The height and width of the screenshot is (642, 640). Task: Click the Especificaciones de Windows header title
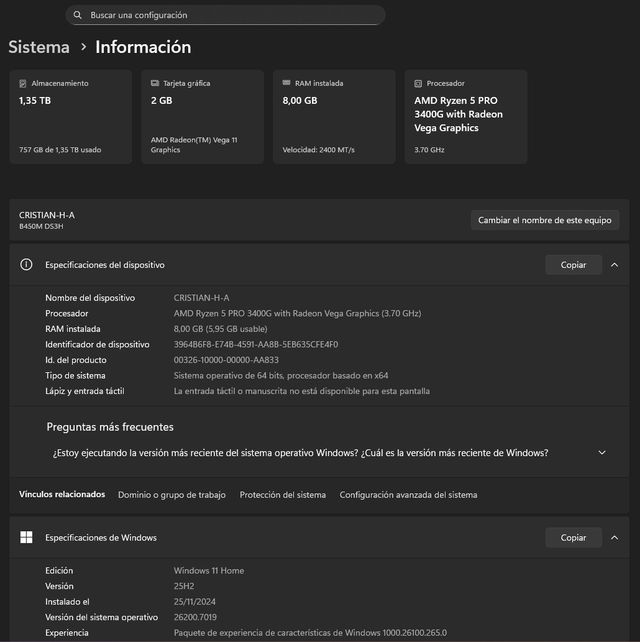pos(101,538)
